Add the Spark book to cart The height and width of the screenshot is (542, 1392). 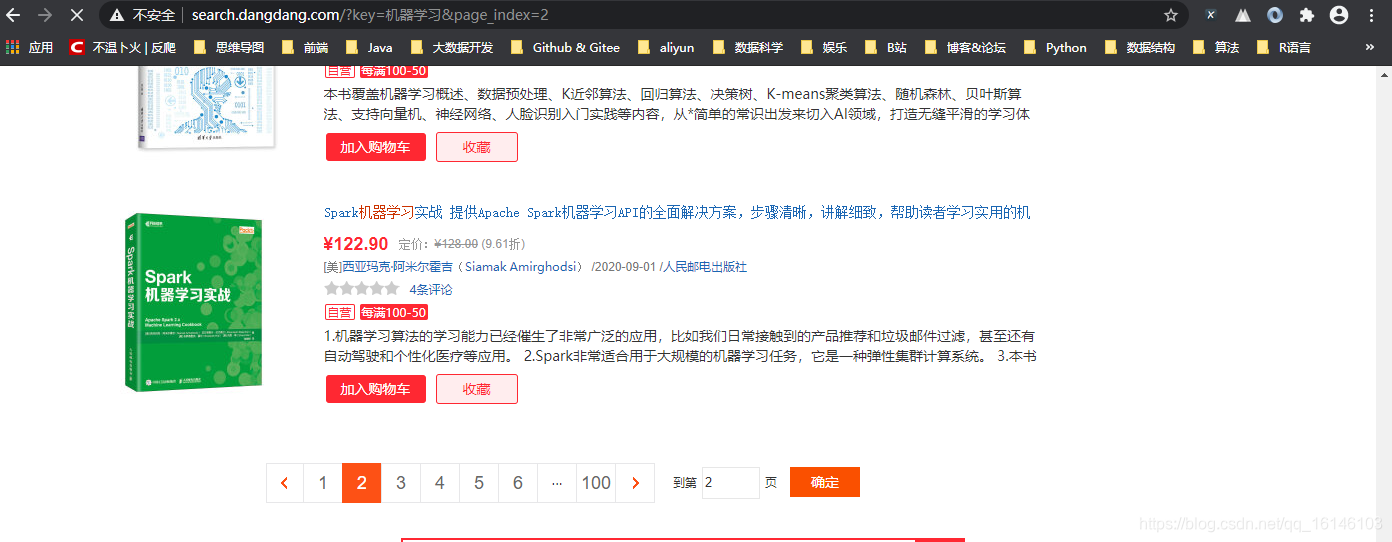click(375, 389)
